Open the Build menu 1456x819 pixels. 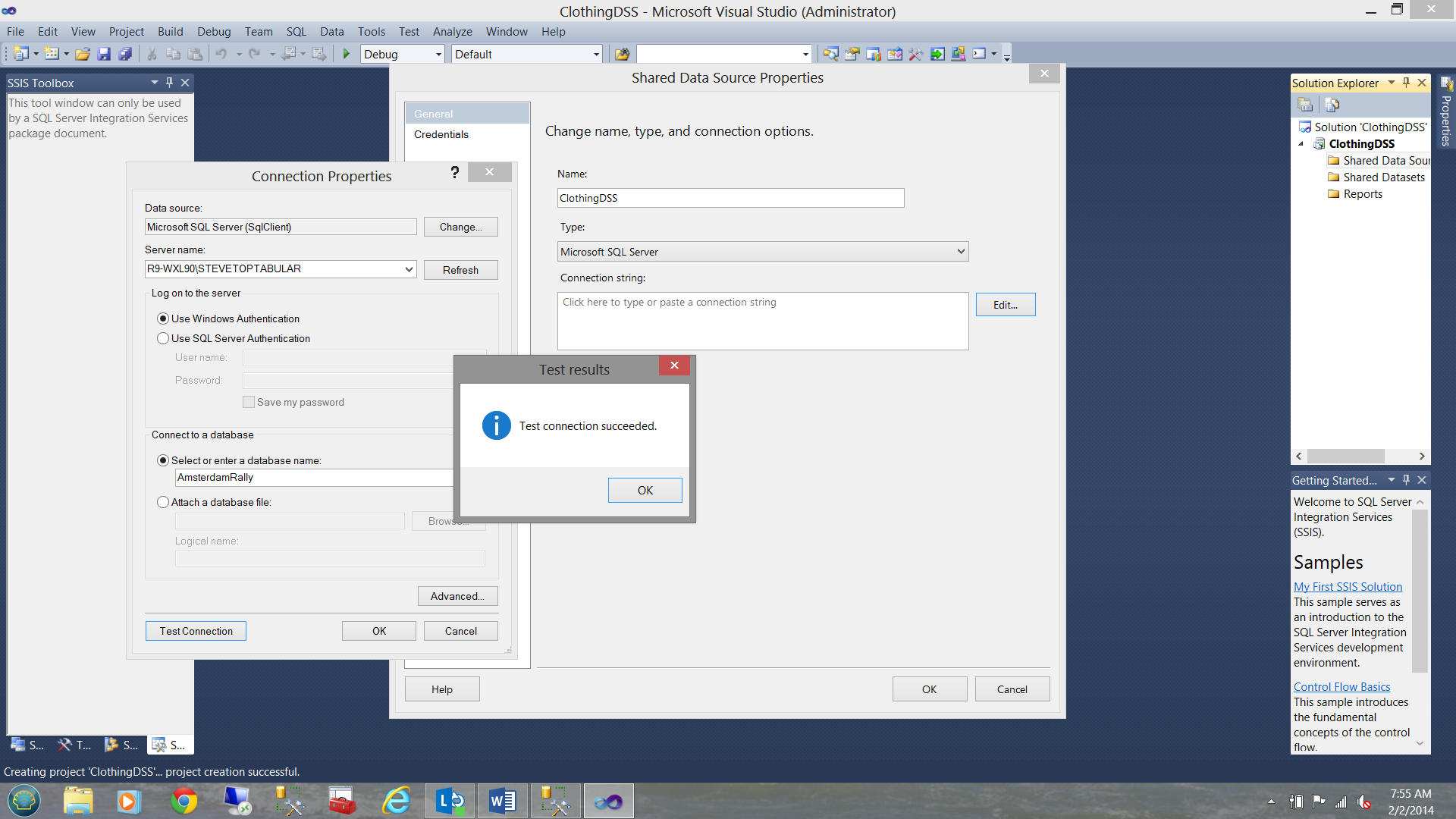point(170,31)
